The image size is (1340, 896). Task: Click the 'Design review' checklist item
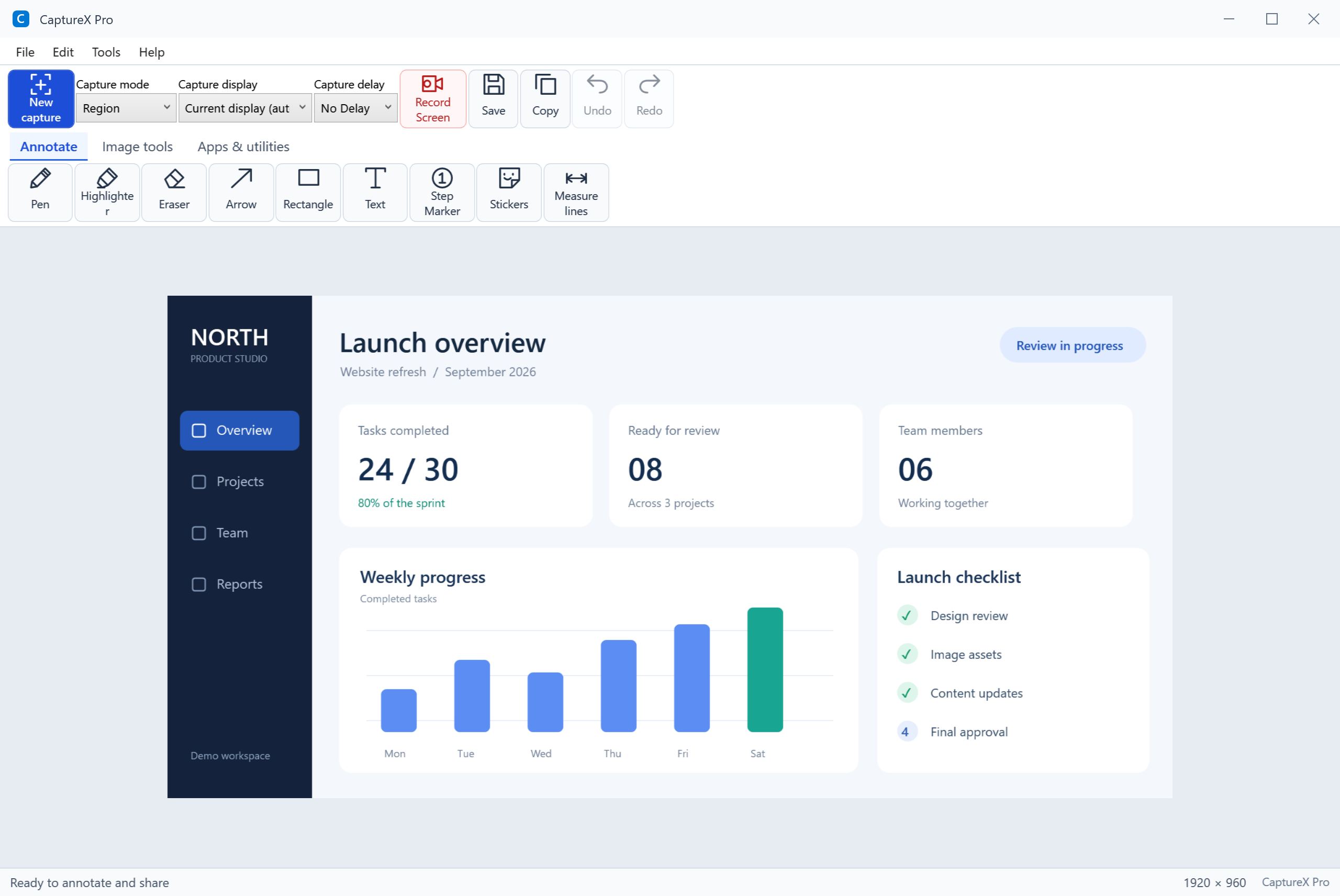point(968,615)
